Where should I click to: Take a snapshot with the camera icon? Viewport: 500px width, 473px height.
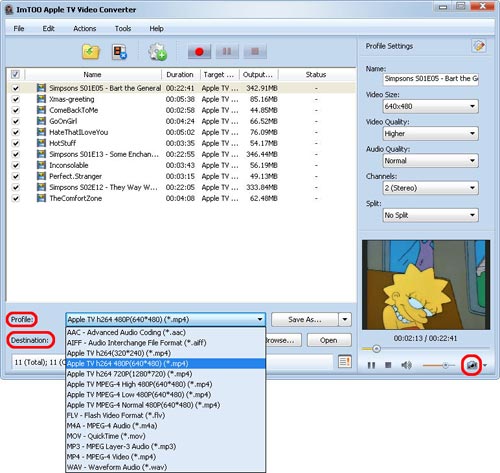pyautogui.click(x=471, y=365)
